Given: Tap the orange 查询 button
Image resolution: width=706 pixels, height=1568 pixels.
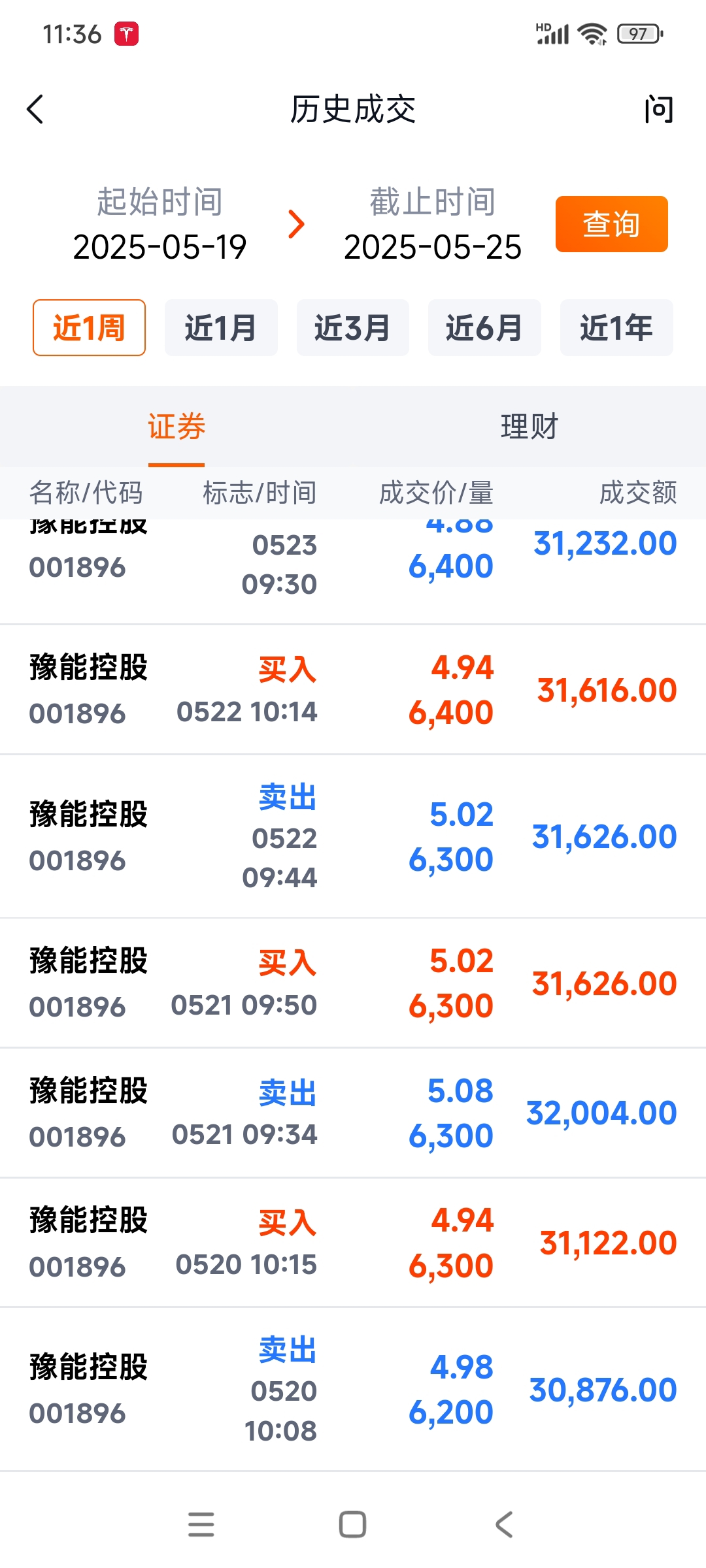Looking at the screenshot, I should pos(612,224).
